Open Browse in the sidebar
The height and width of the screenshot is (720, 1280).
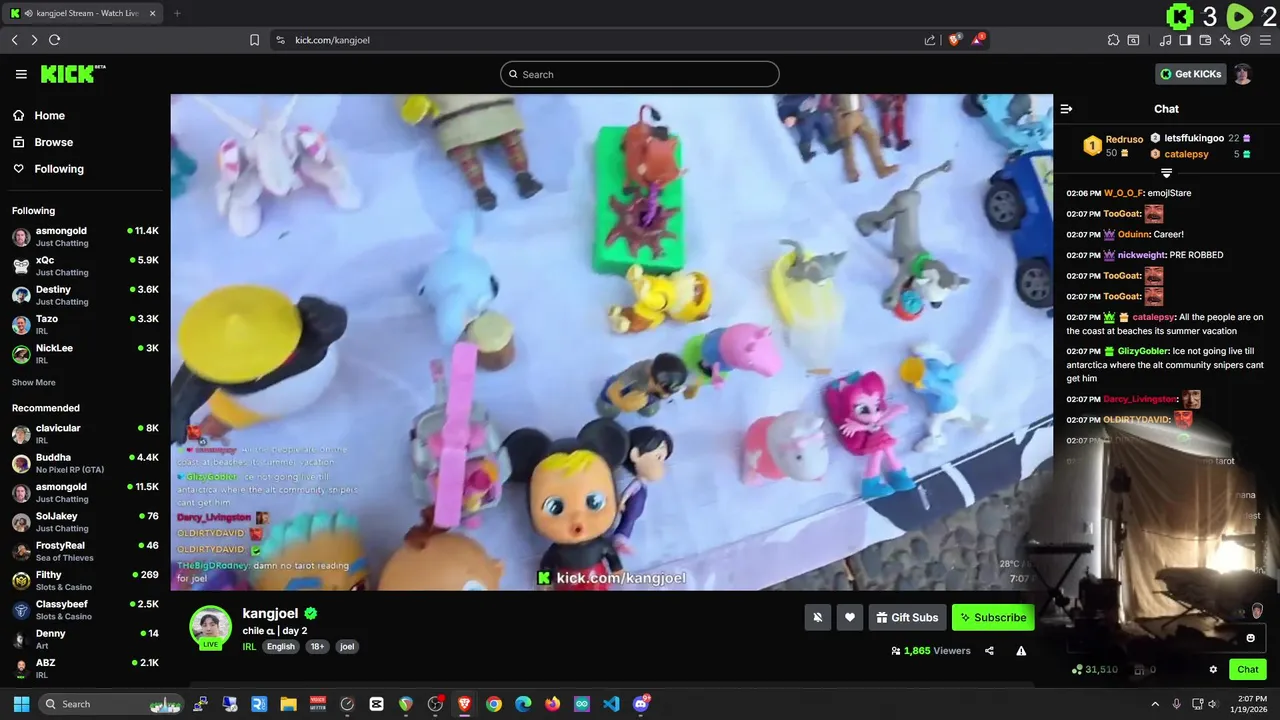click(x=85, y=142)
